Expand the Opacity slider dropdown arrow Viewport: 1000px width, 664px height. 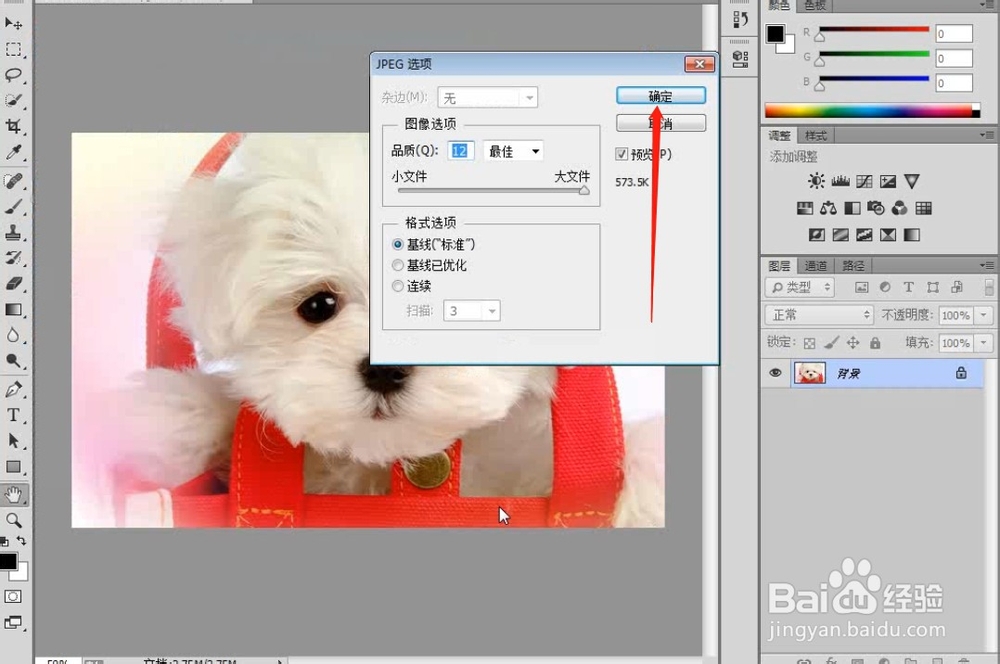click(984, 315)
